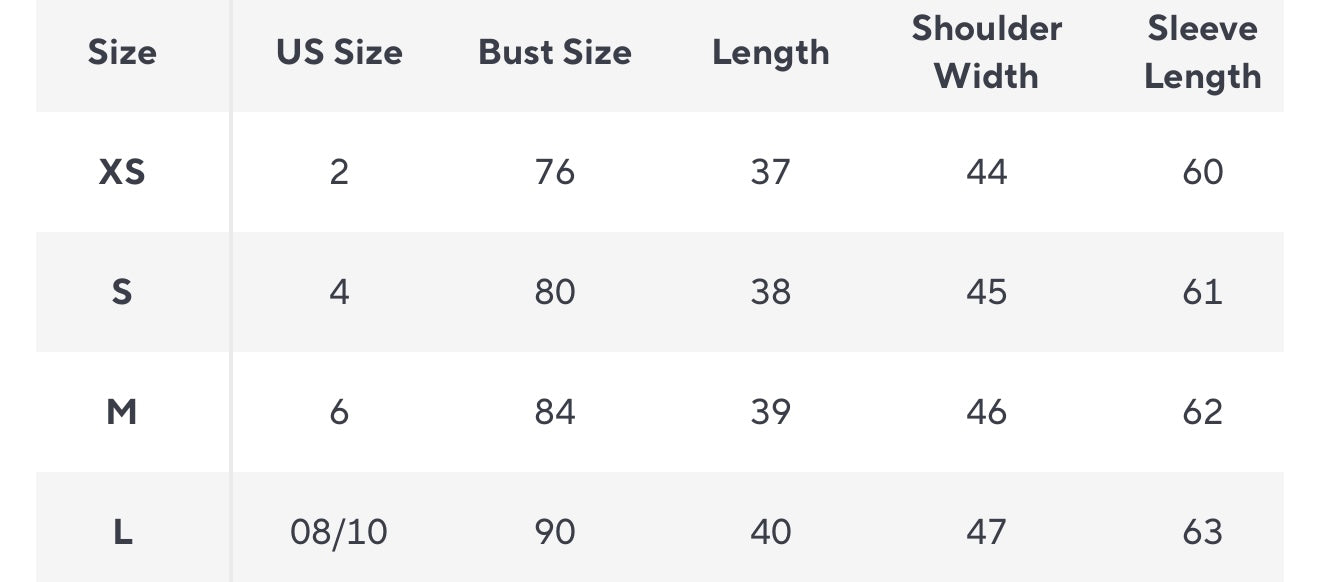Select the Shoulder Width column header
This screenshot has width=1320, height=582.
[986, 52]
